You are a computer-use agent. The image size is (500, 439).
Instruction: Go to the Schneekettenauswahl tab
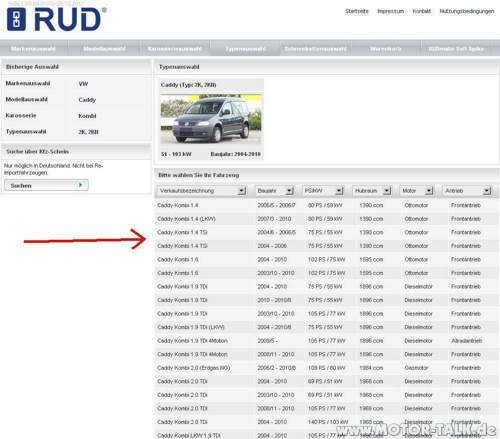tap(315, 49)
